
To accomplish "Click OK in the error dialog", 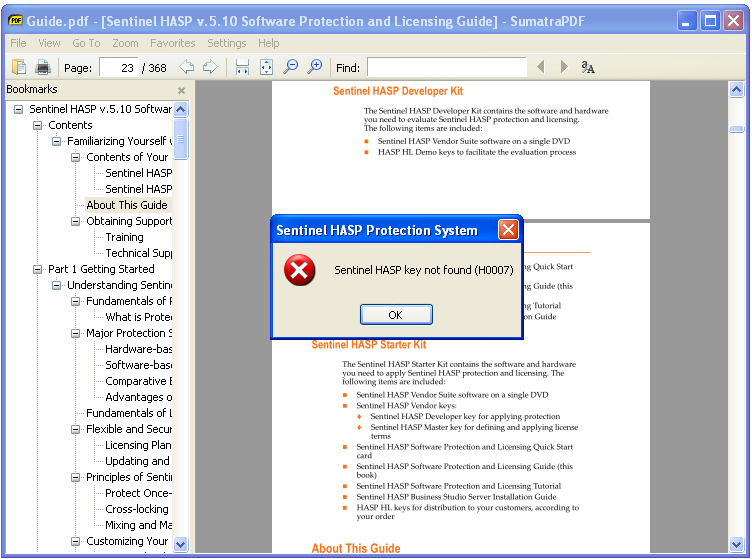I will [x=396, y=315].
